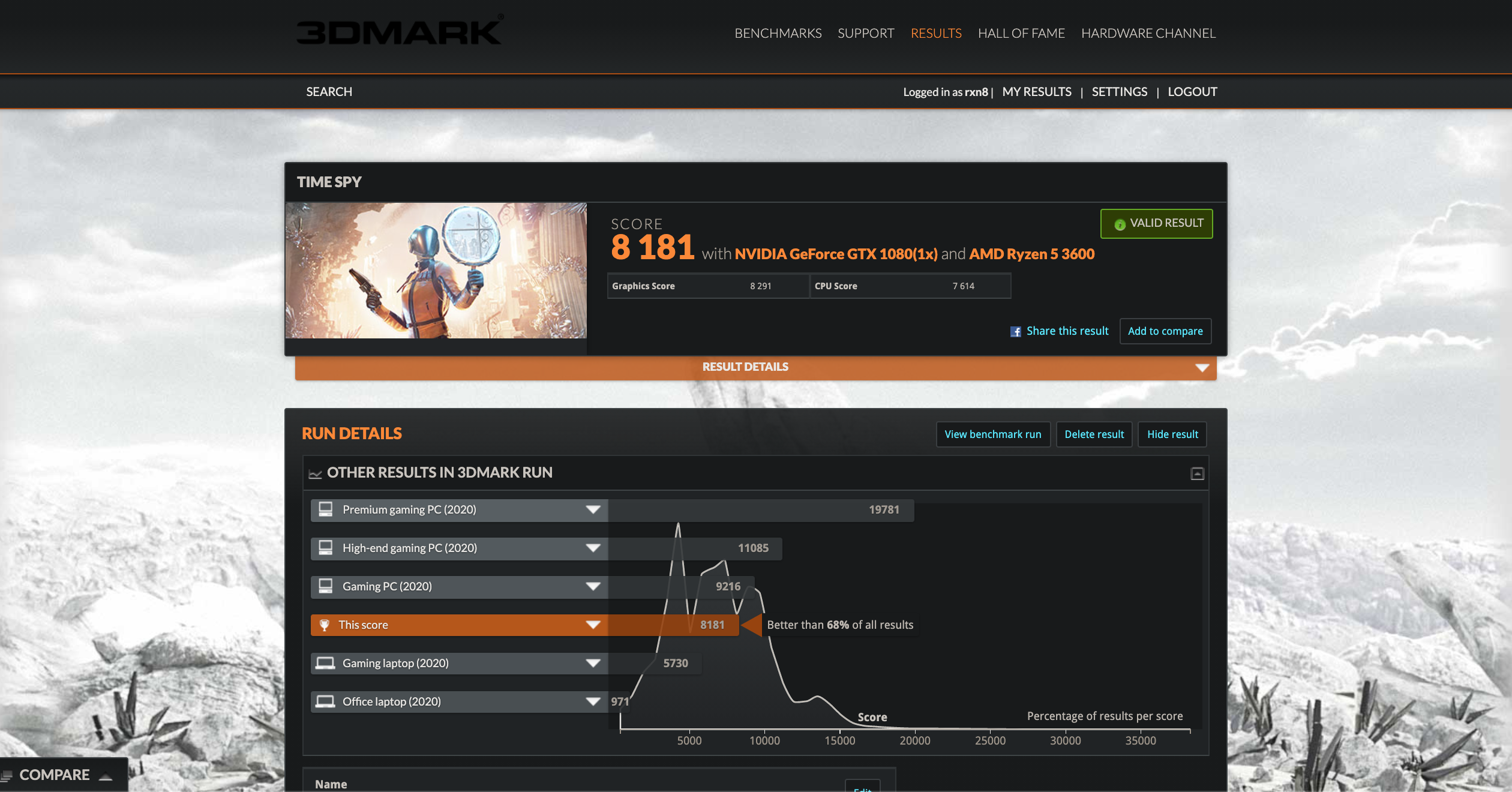1512x792 pixels.
Task: Click the AMD Ryzen 5 3600 link
Action: pos(1031,254)
